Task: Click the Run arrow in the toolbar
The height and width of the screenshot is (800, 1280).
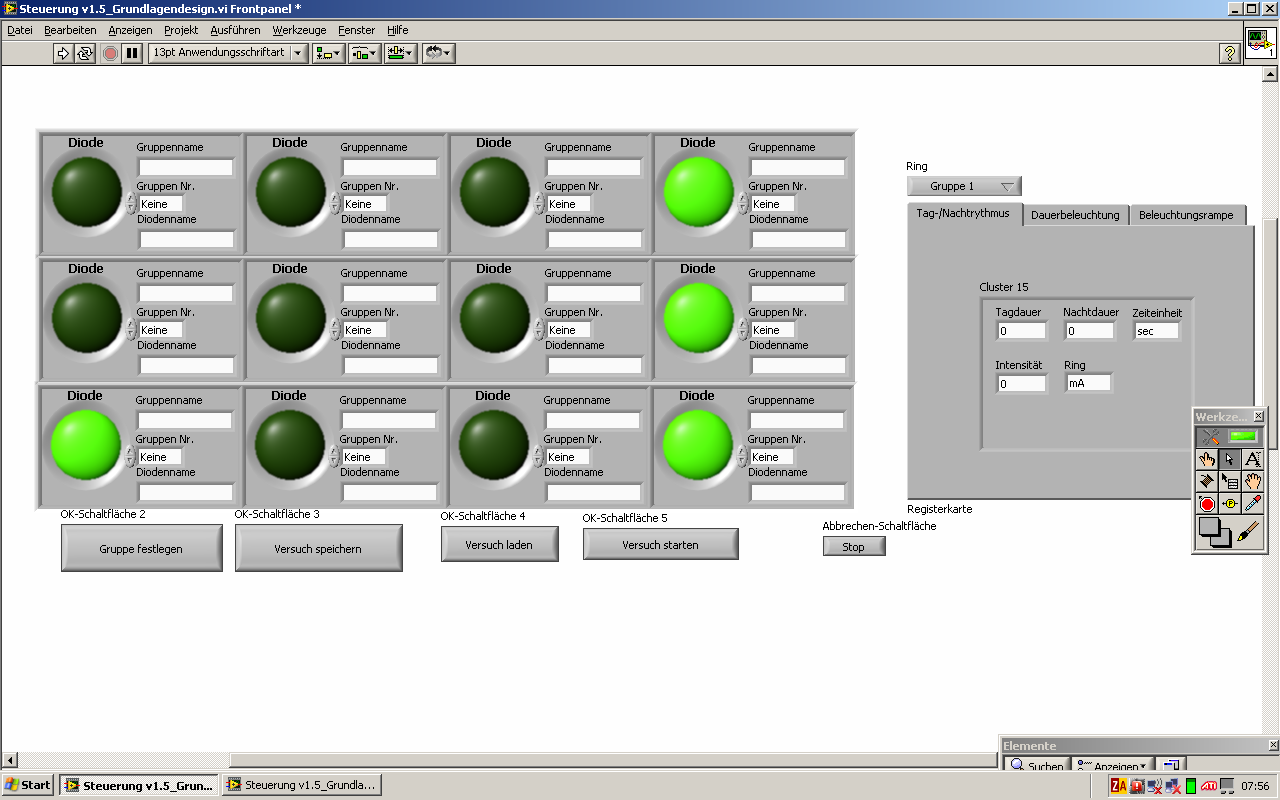Action: [64, 53]
